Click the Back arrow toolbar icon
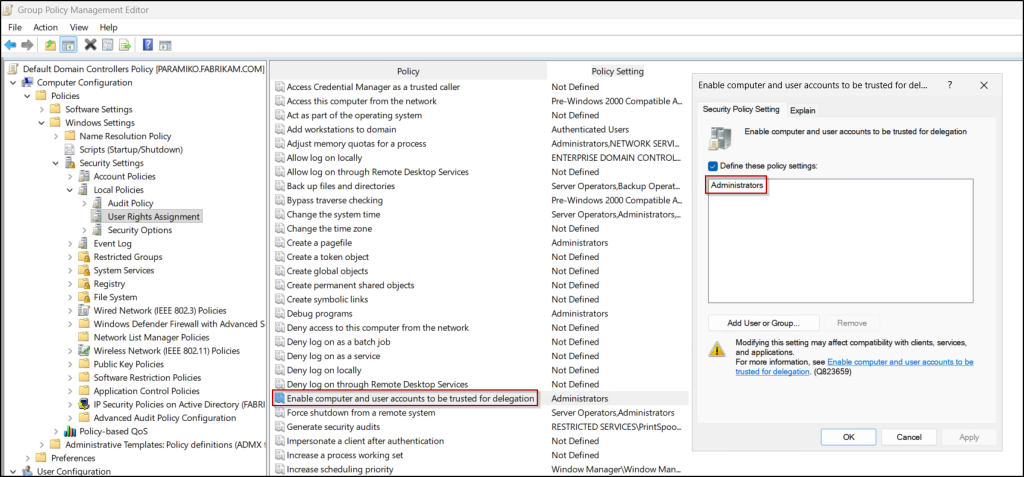Screen dimensions: 1024x477 click(10, 45)
